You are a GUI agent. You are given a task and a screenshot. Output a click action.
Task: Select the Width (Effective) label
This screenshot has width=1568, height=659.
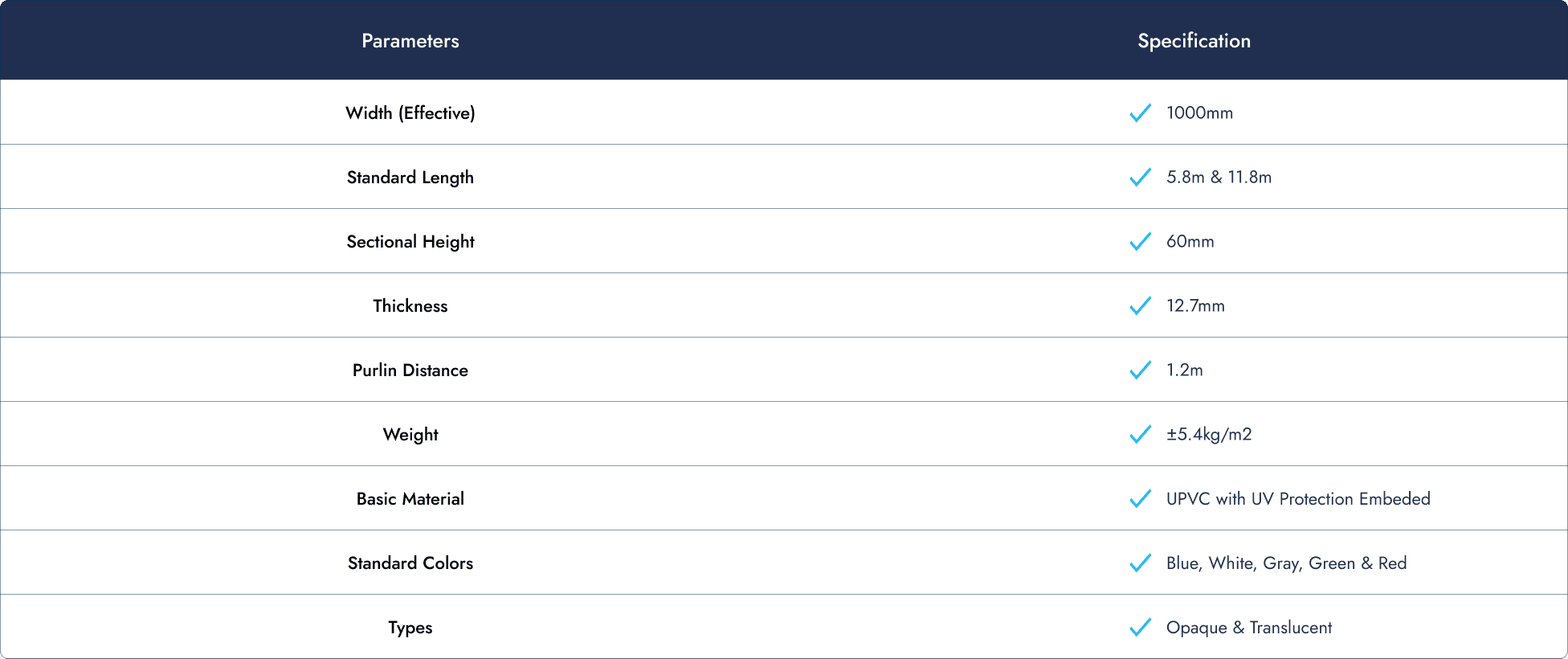(410, 113)
